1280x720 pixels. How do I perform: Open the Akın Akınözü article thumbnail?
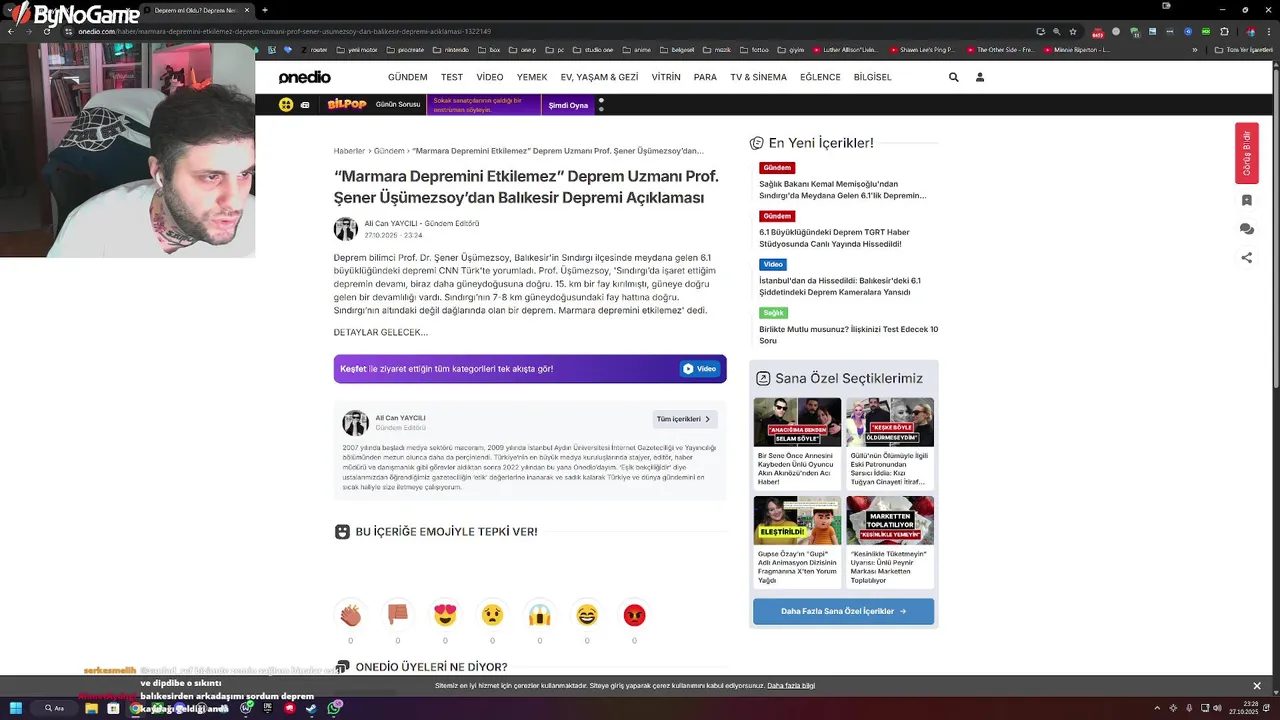(x=797, y=422)
